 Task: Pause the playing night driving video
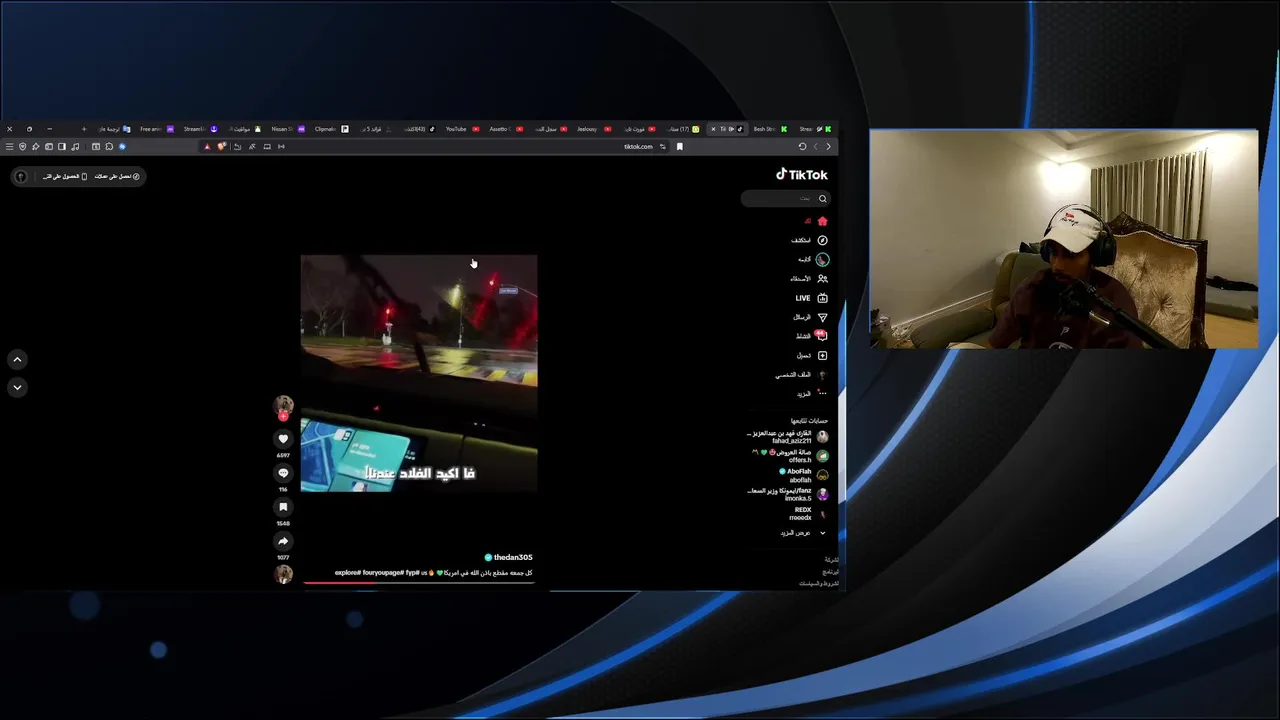pyautogui.click(x=419, y=373)
